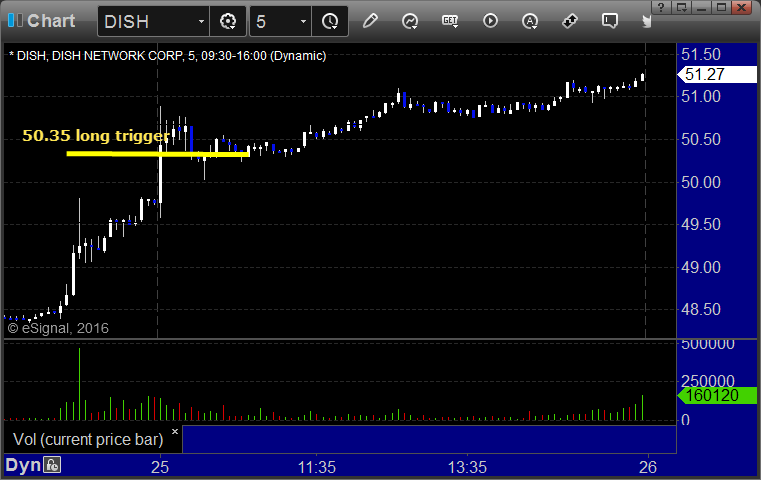Share chart via the Twitter bird icon
The width and height of the screenshot is (761, 480).
[x=646, y=21]
